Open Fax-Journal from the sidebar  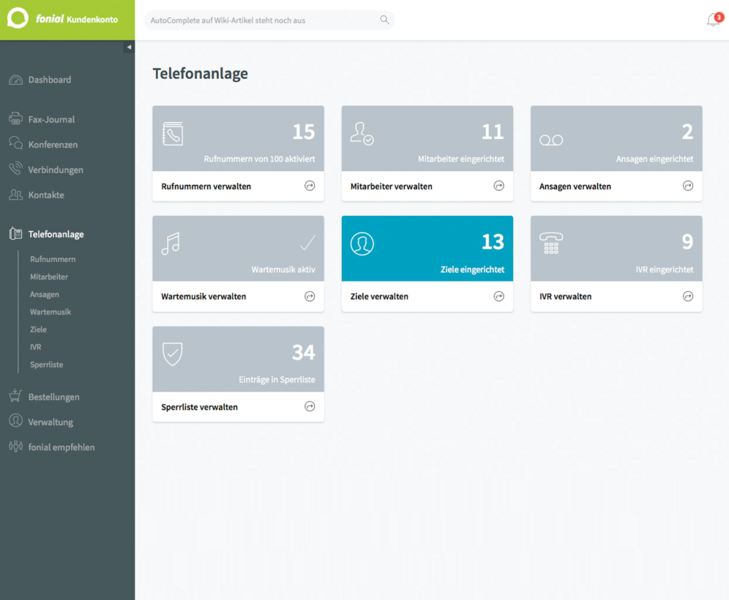(x=51, y=120)
